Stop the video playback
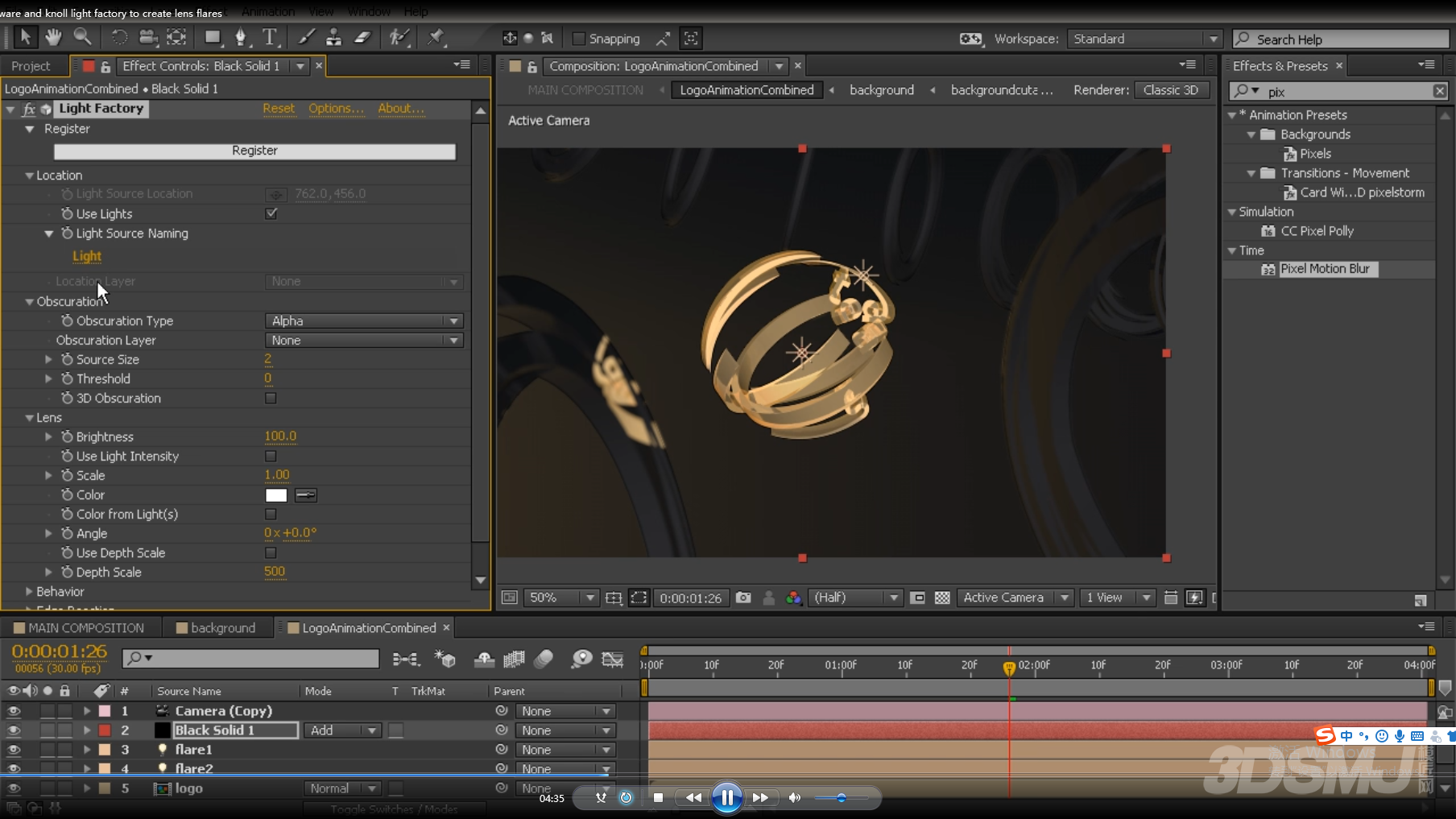1456x819 pixels. 658,797
